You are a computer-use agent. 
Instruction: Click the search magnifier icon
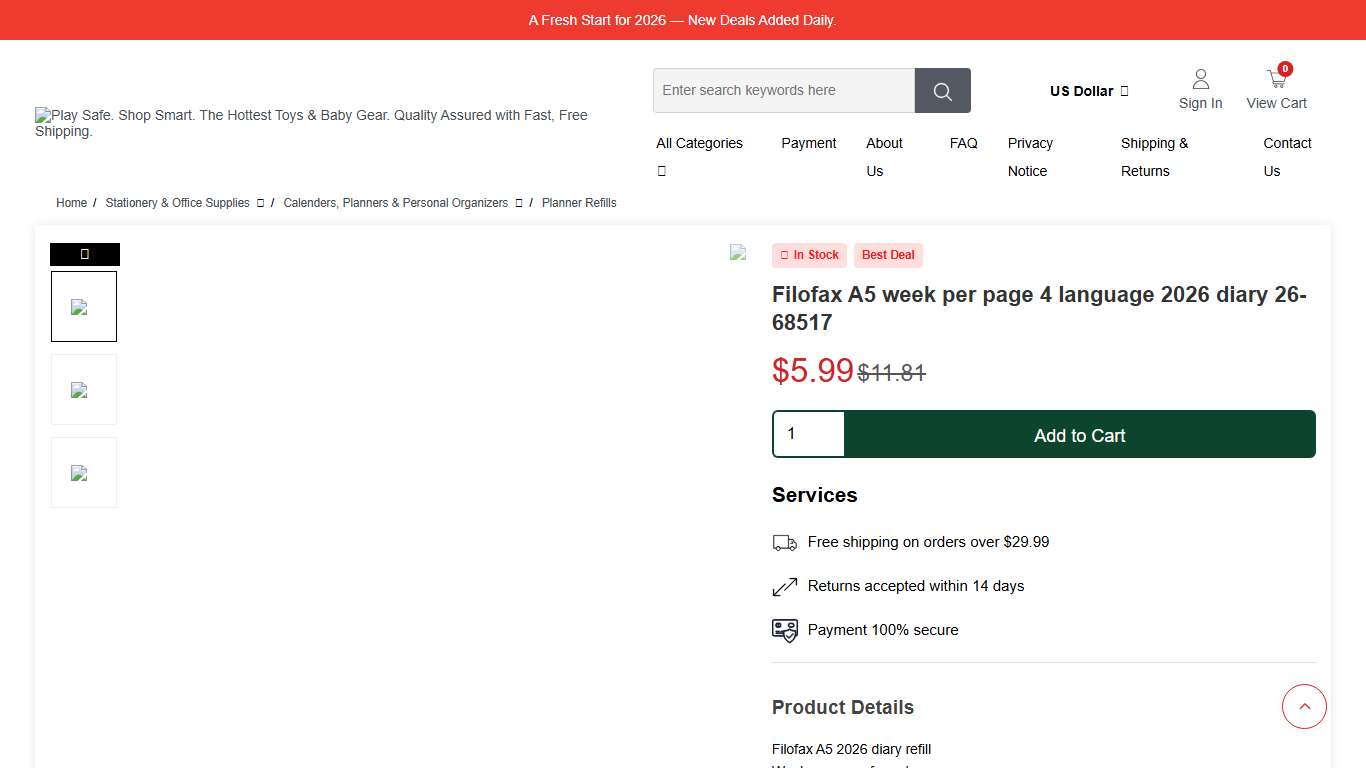(941, 90)
